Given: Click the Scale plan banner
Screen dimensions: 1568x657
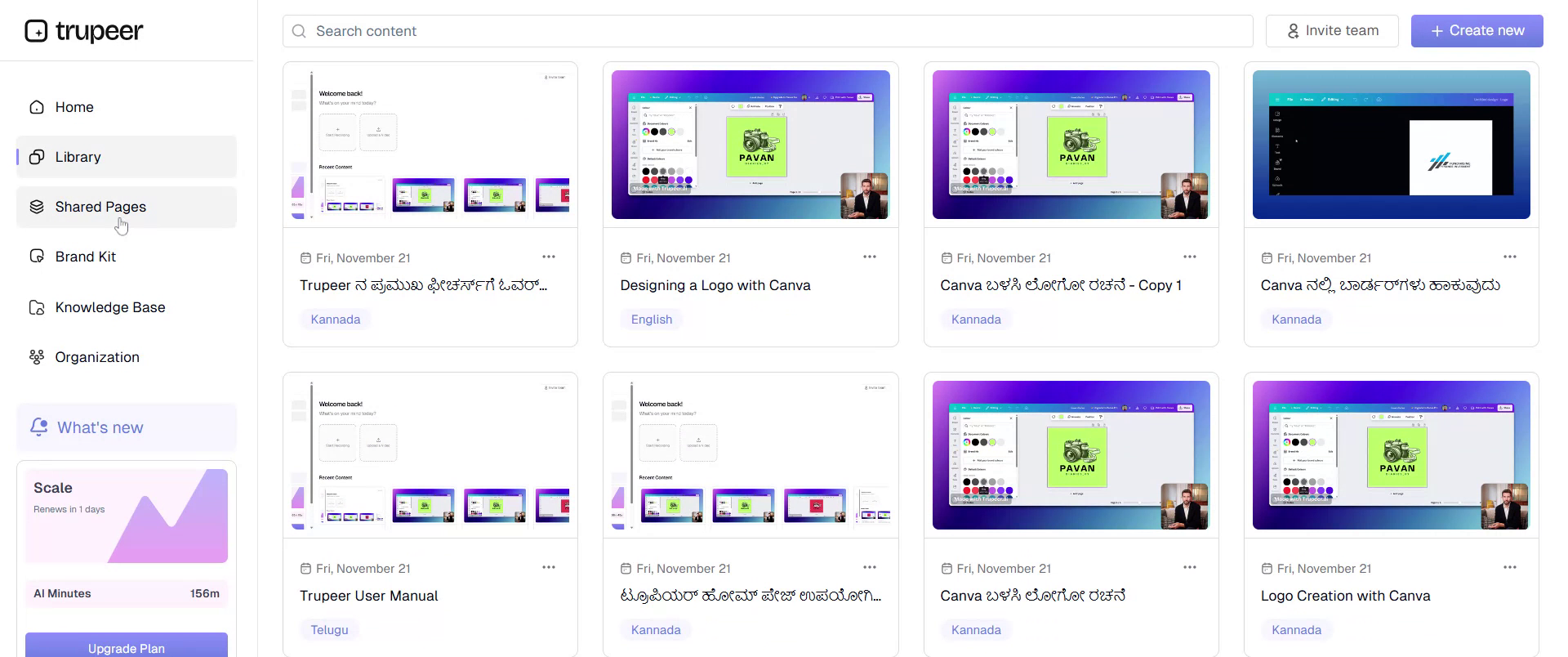Looking at the screenshot, I should [x=127, y=516].
